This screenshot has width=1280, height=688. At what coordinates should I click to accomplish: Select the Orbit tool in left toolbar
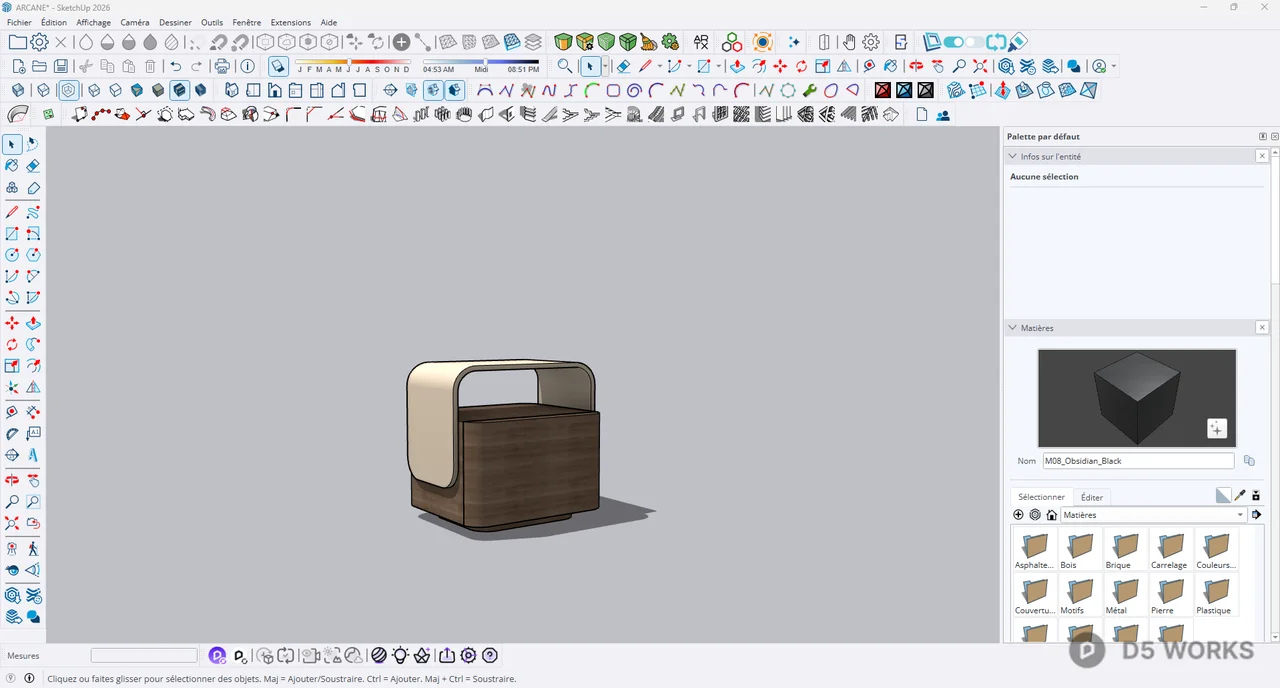pyautogui.click(x=12, y=481)
